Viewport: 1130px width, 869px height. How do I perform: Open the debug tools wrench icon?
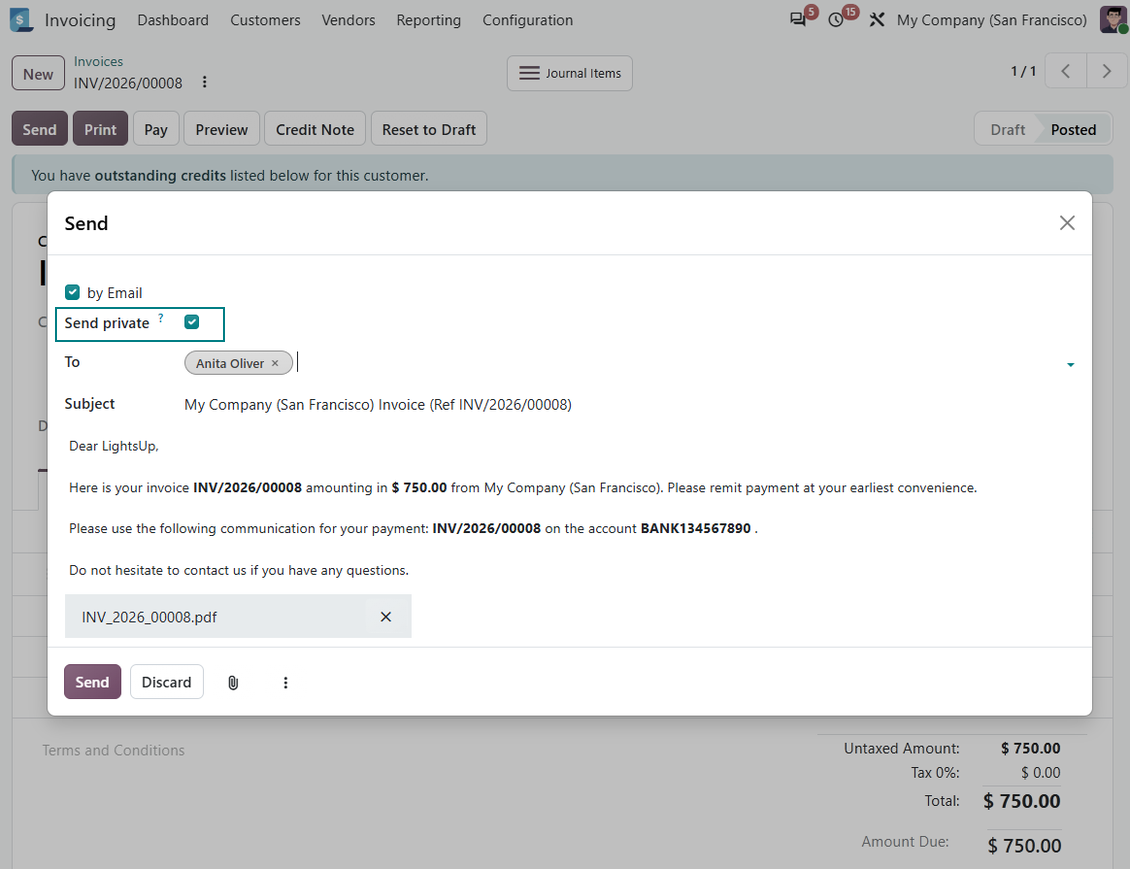point(876,19)
